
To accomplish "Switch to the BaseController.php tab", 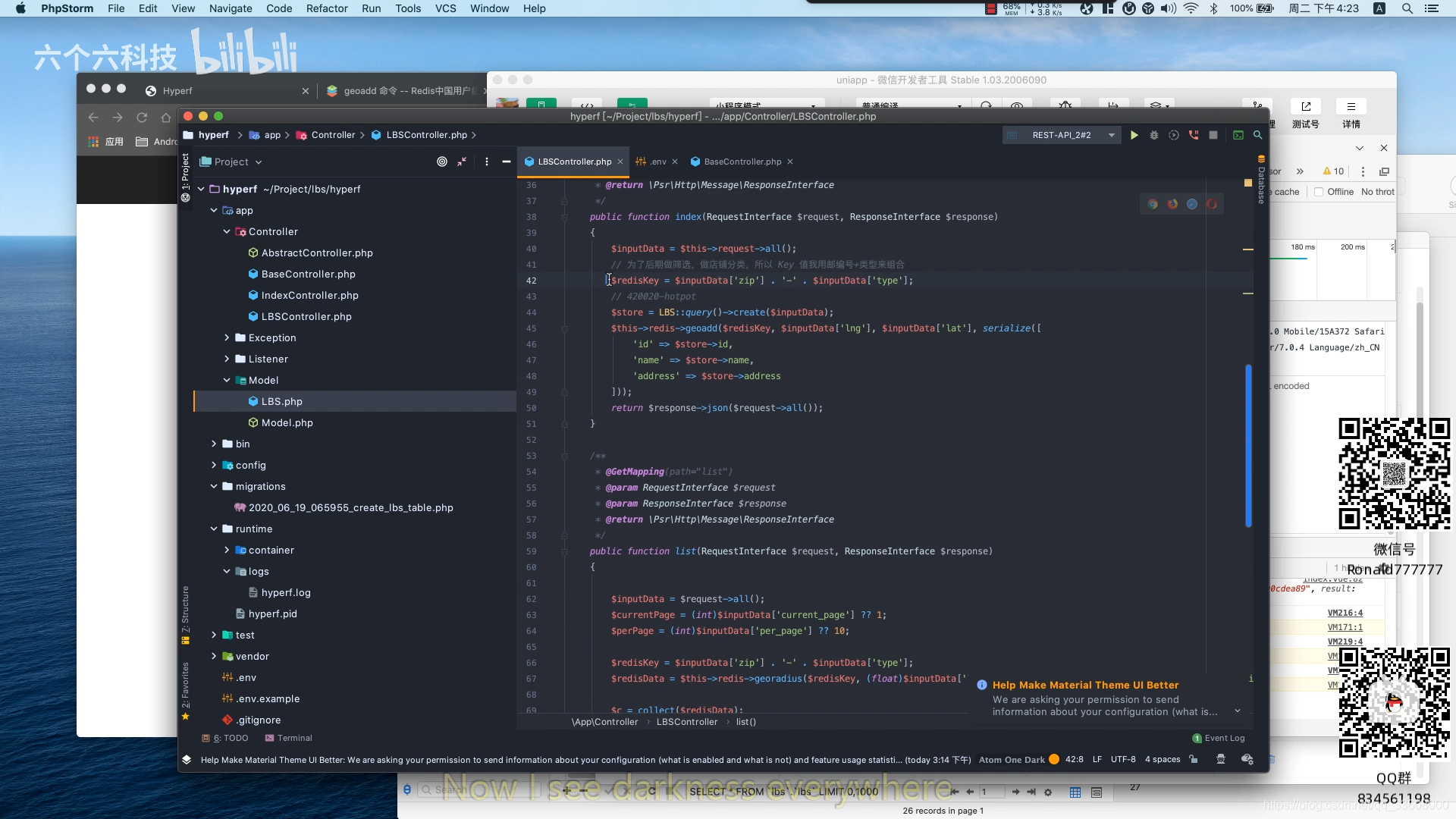I will tap(742, 162).
